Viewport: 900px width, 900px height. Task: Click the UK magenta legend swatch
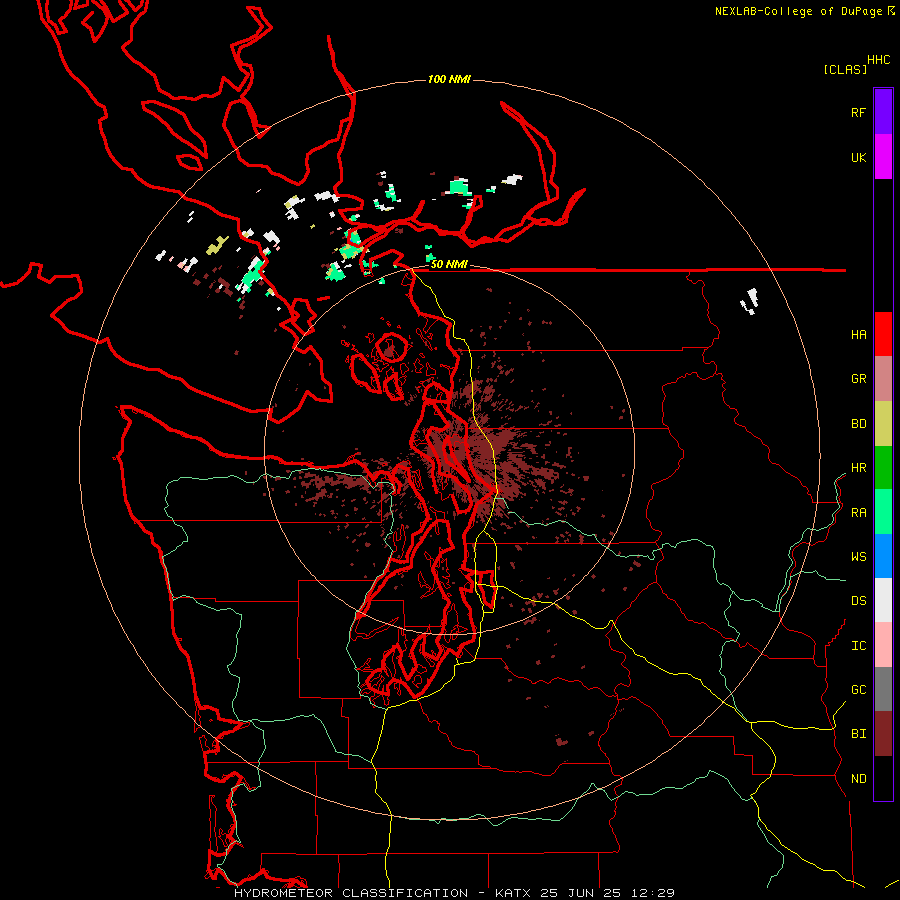883,157
